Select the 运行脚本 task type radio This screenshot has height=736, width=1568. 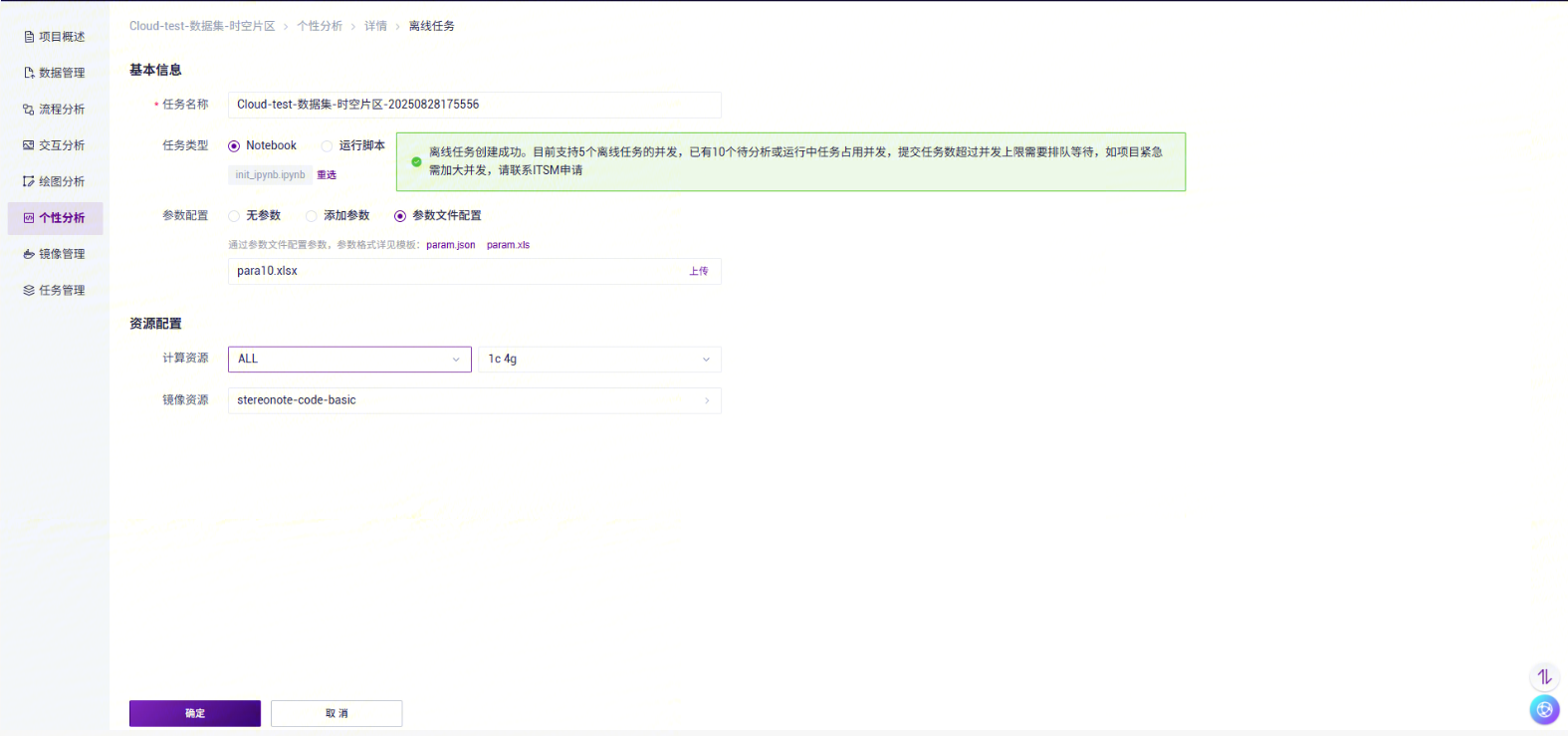coord(327,146)
